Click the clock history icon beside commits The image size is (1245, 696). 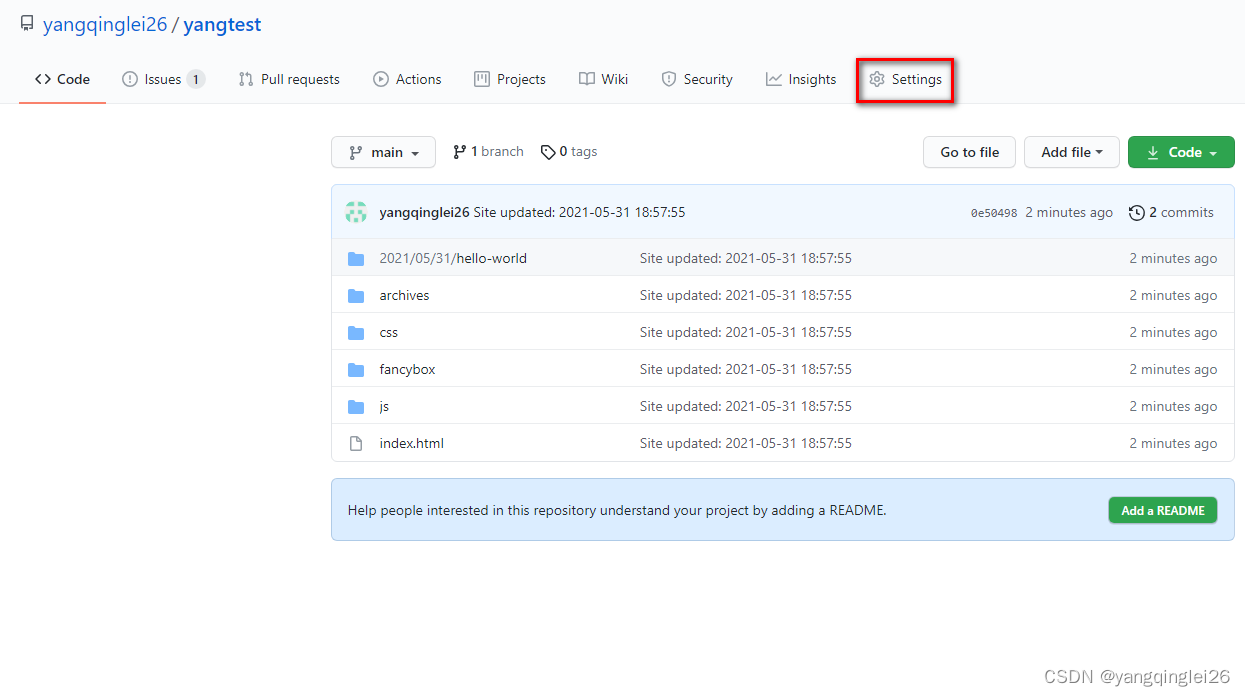pos(1137,212)
